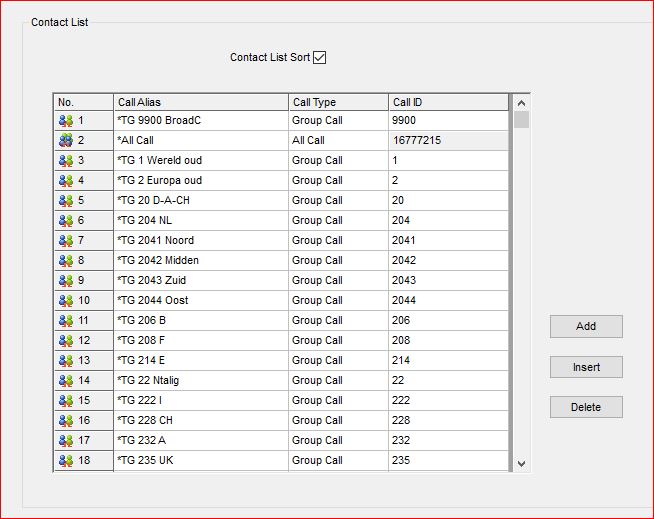Viewport: 654px width, 519px height.
Task: Click the group icon in row 16
Action: pyautogui.click(x=66, y=421)
